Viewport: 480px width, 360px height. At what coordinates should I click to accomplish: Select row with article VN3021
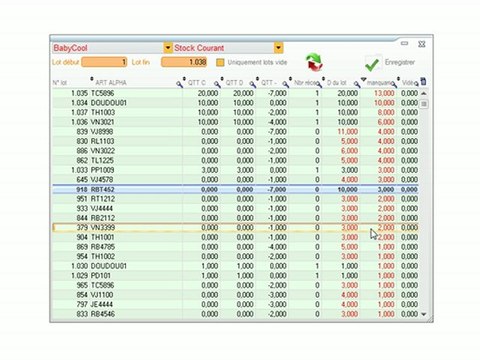(x=235, y=122)
